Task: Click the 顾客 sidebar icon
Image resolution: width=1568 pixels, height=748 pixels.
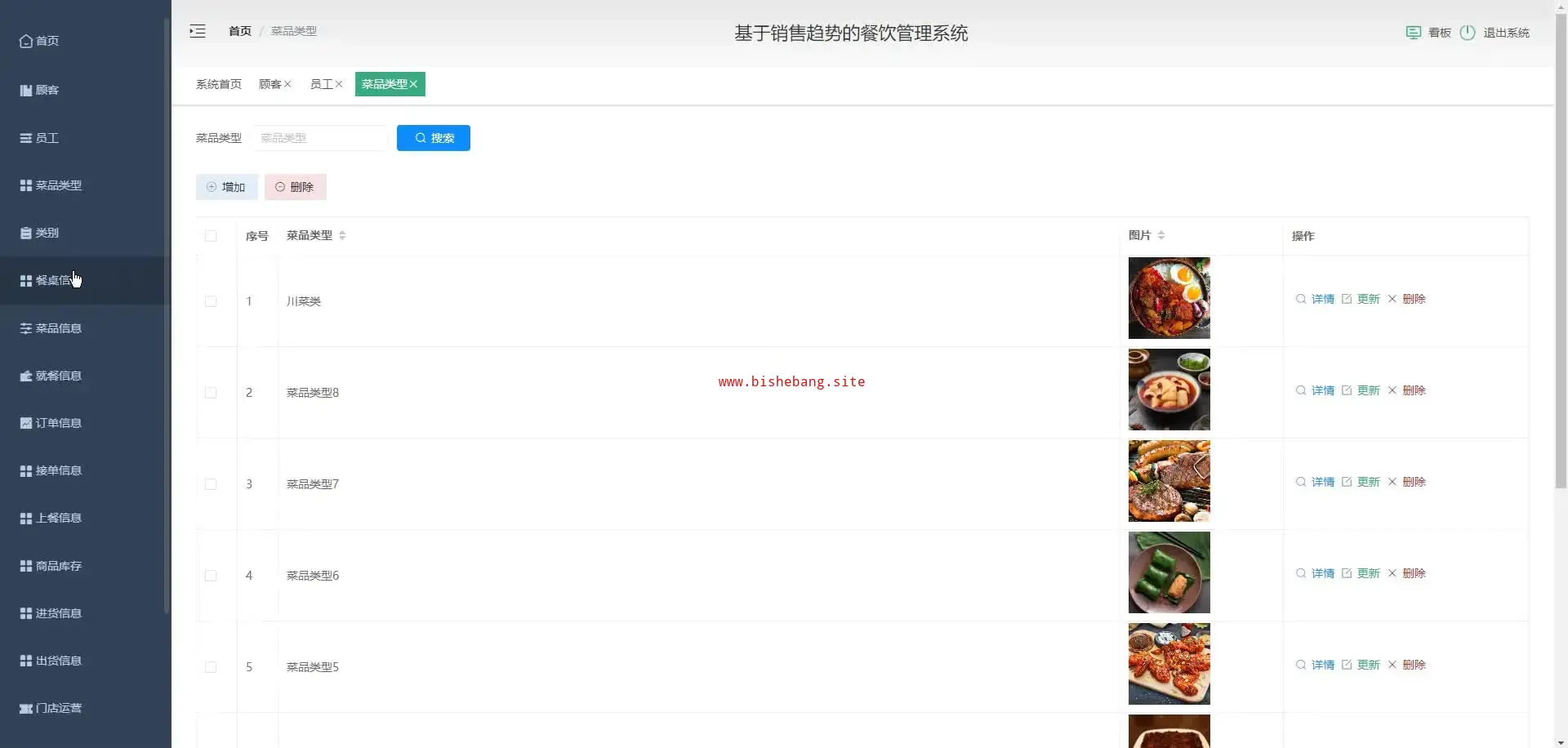Action: click(x=26, y=90)
